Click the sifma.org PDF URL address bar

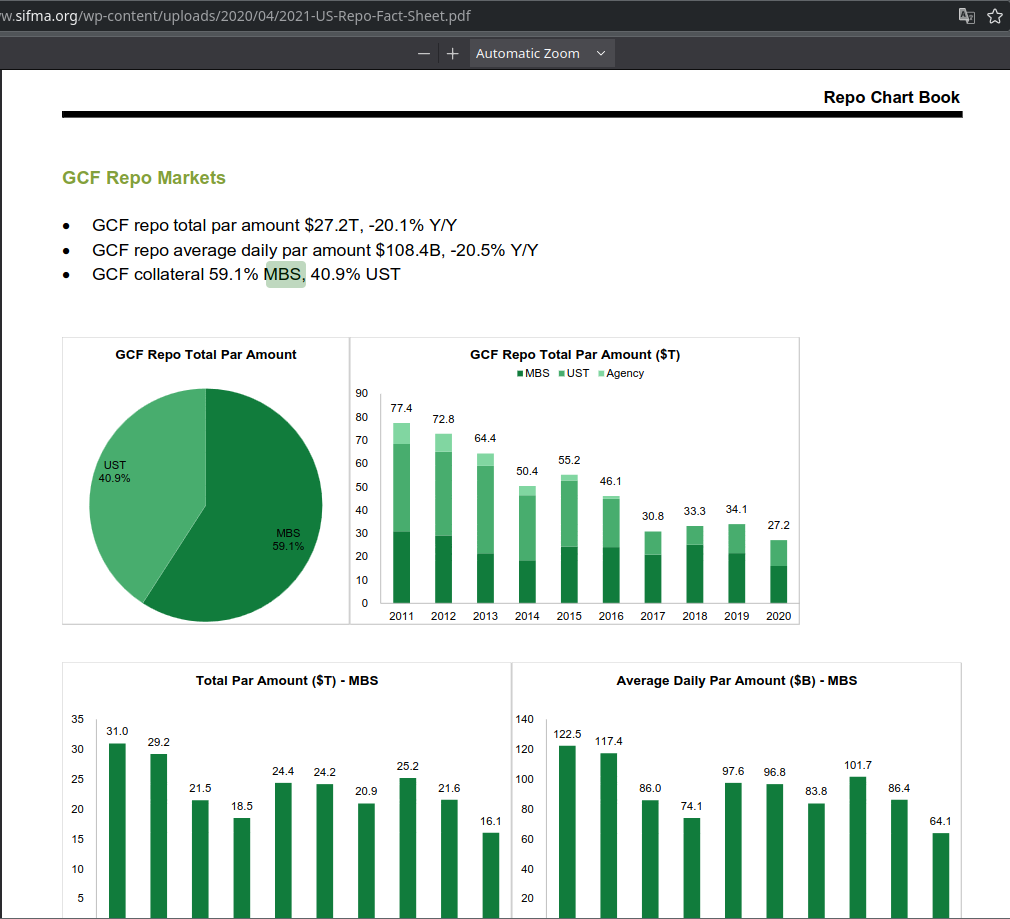pyautogui.click(x=235, y=15)
